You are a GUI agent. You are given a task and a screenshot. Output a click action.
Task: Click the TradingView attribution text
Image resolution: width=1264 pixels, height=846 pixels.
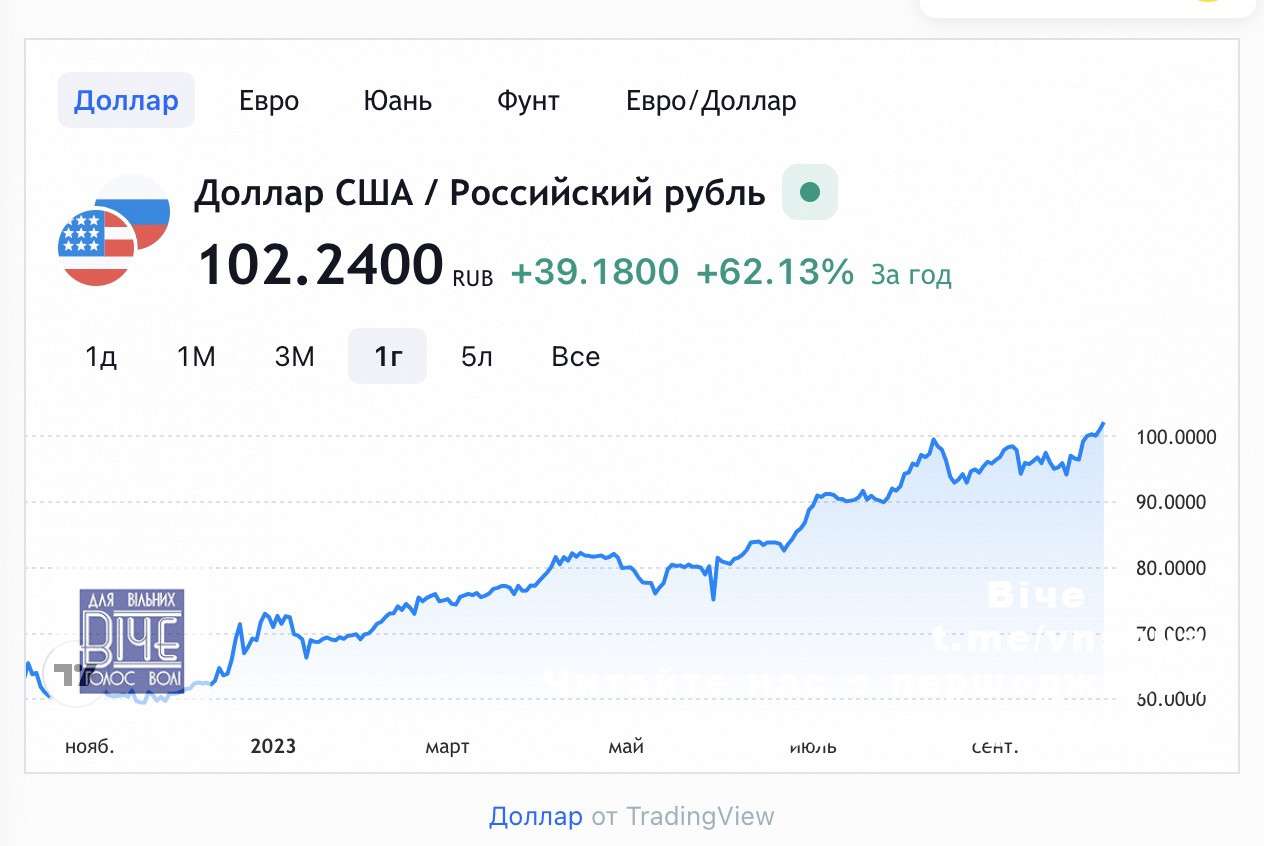[x=700, y=817]
